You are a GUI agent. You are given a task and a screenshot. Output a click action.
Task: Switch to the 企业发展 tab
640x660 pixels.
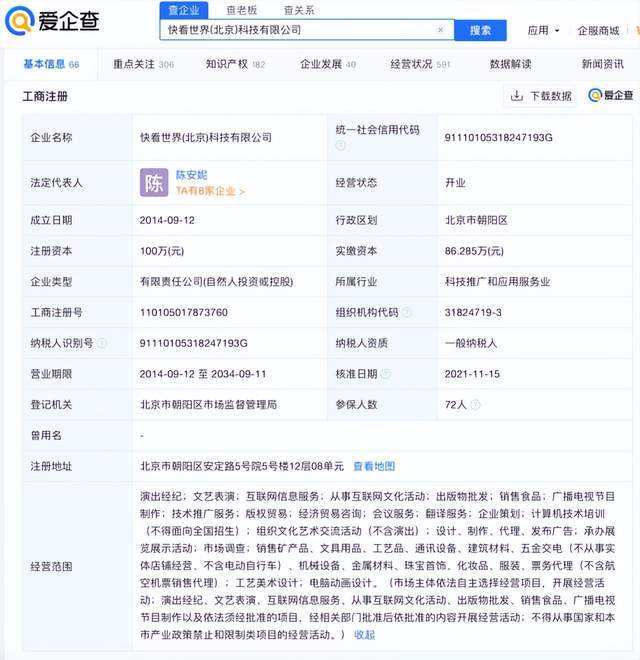click(328, 64)
